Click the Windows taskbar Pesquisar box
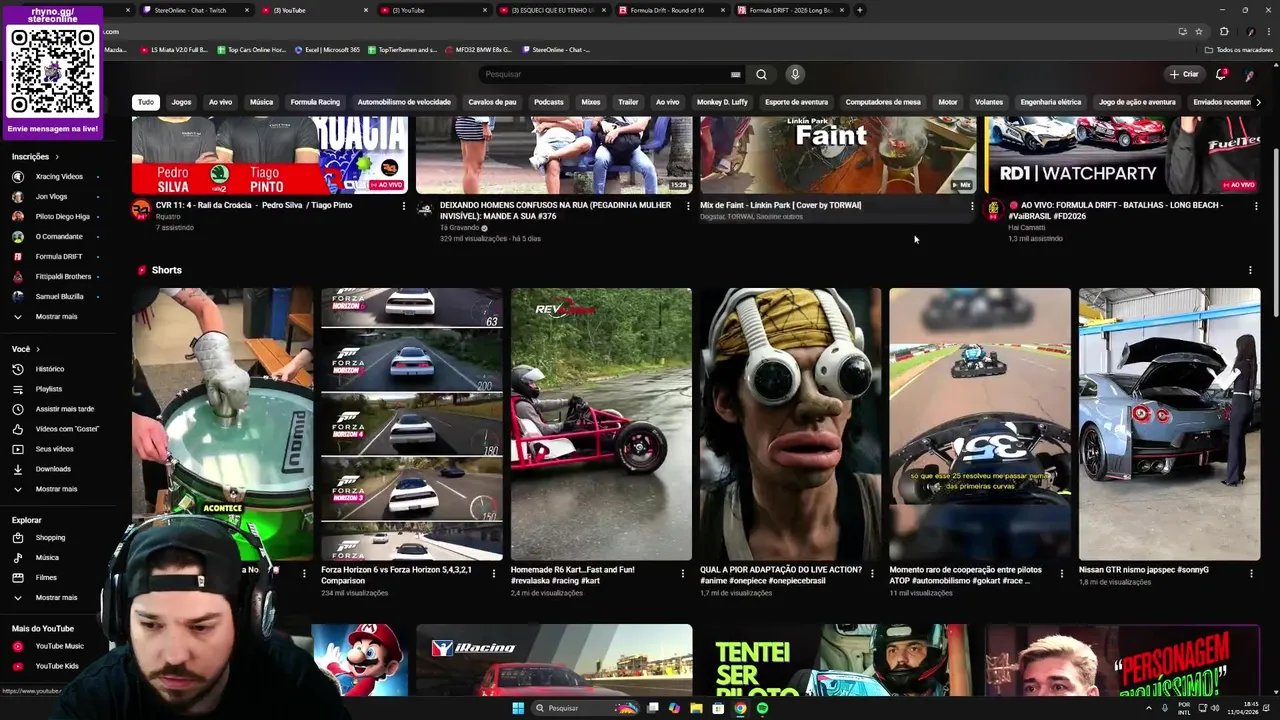Screen dimensions: 1280x720 585,708
